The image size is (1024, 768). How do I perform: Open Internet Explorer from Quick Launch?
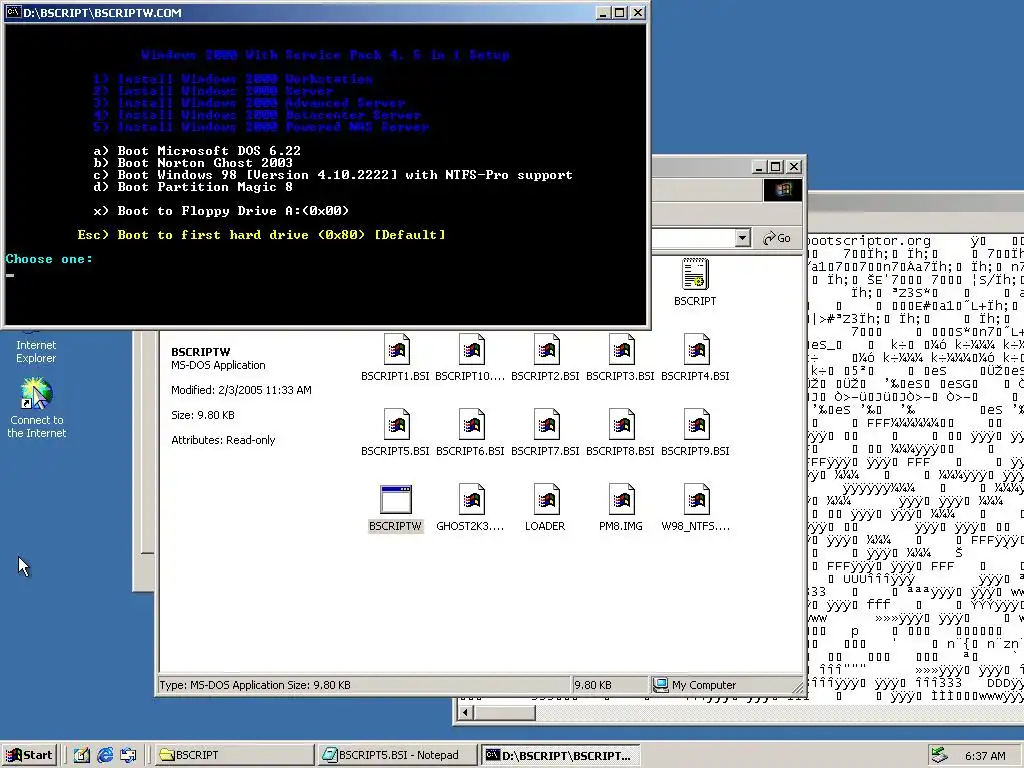pyautogui.click(x=104, y=755)
